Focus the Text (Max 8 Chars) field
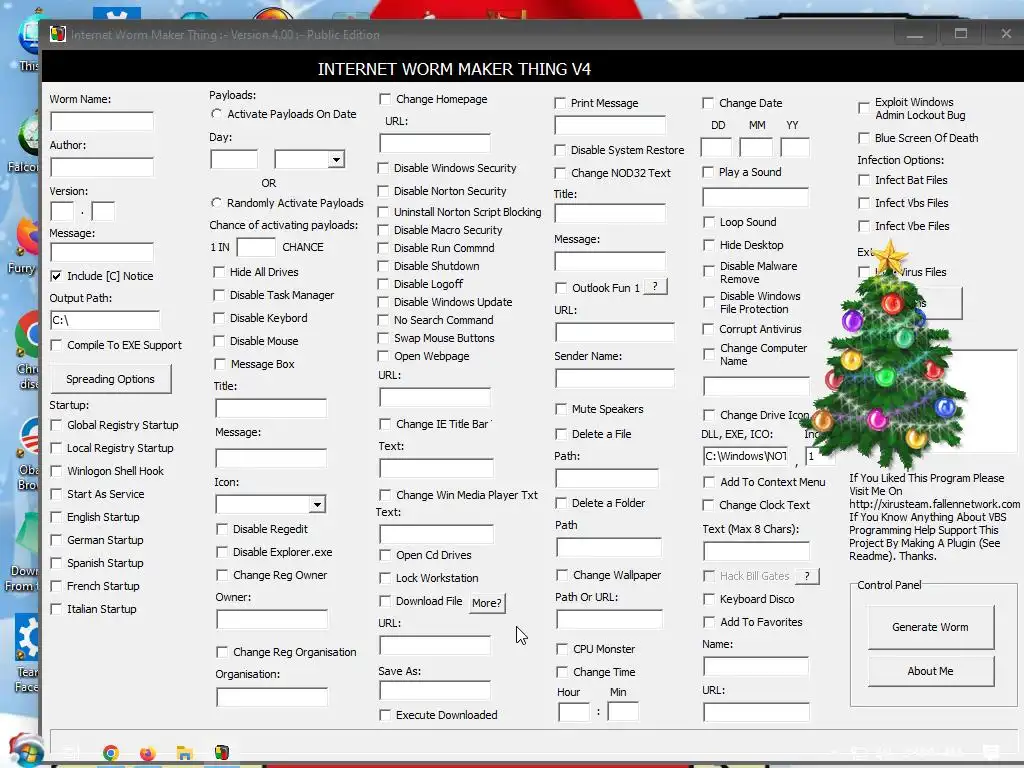The width and height of the screenshot is (1024, 768). point(756,551)
